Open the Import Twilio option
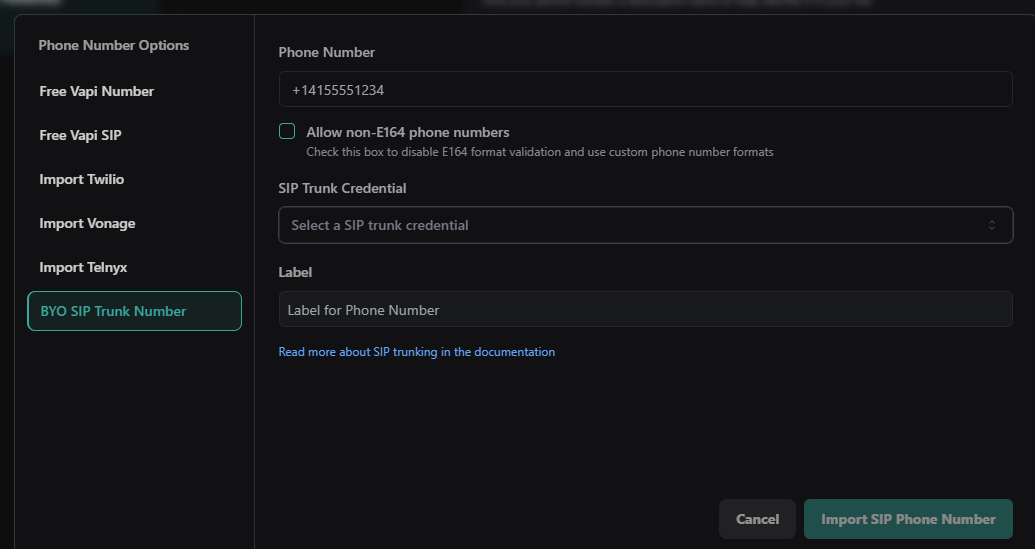This screenshot has height=549, width=1035. 82,179
